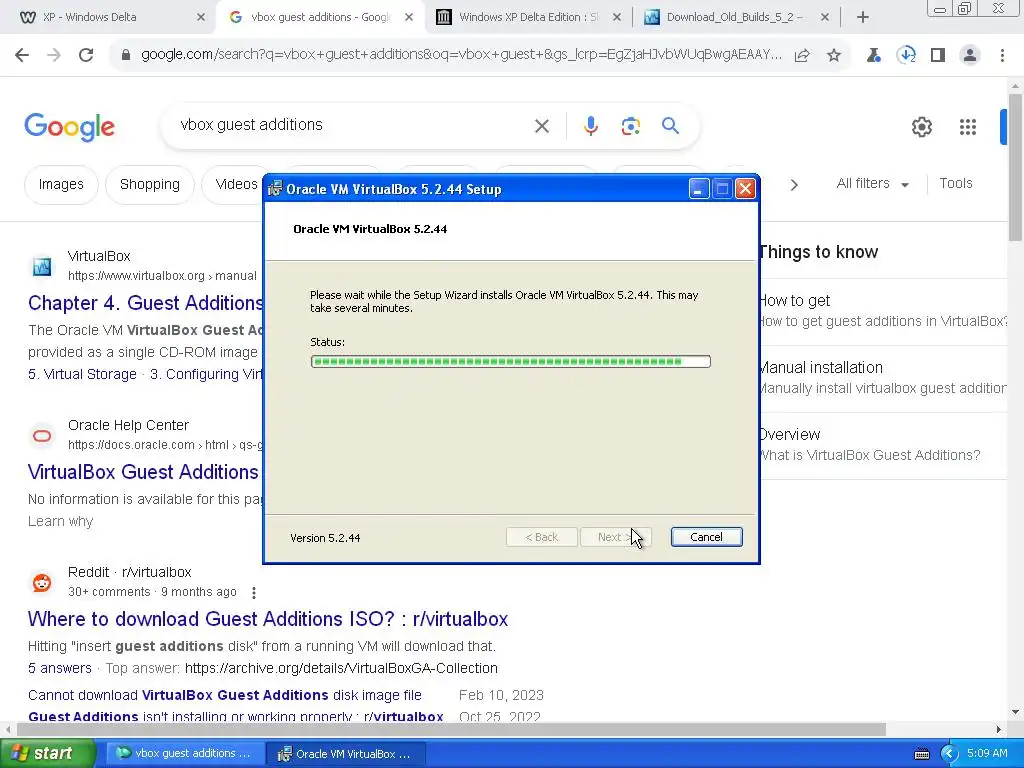Click the keyboard icon in system tray

coord(921,754)
